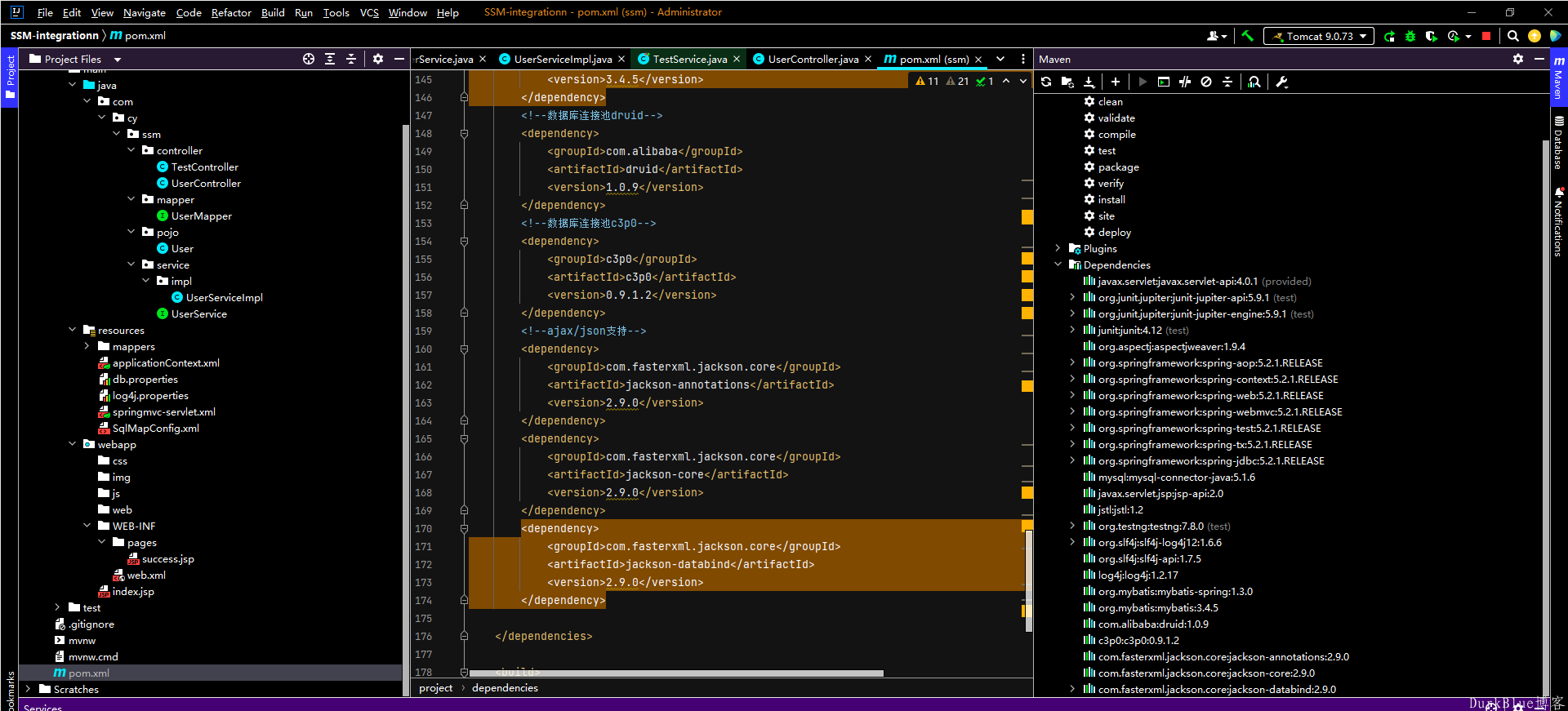Hide the Project tool window

pyautogui.click(x=399, y=59)
